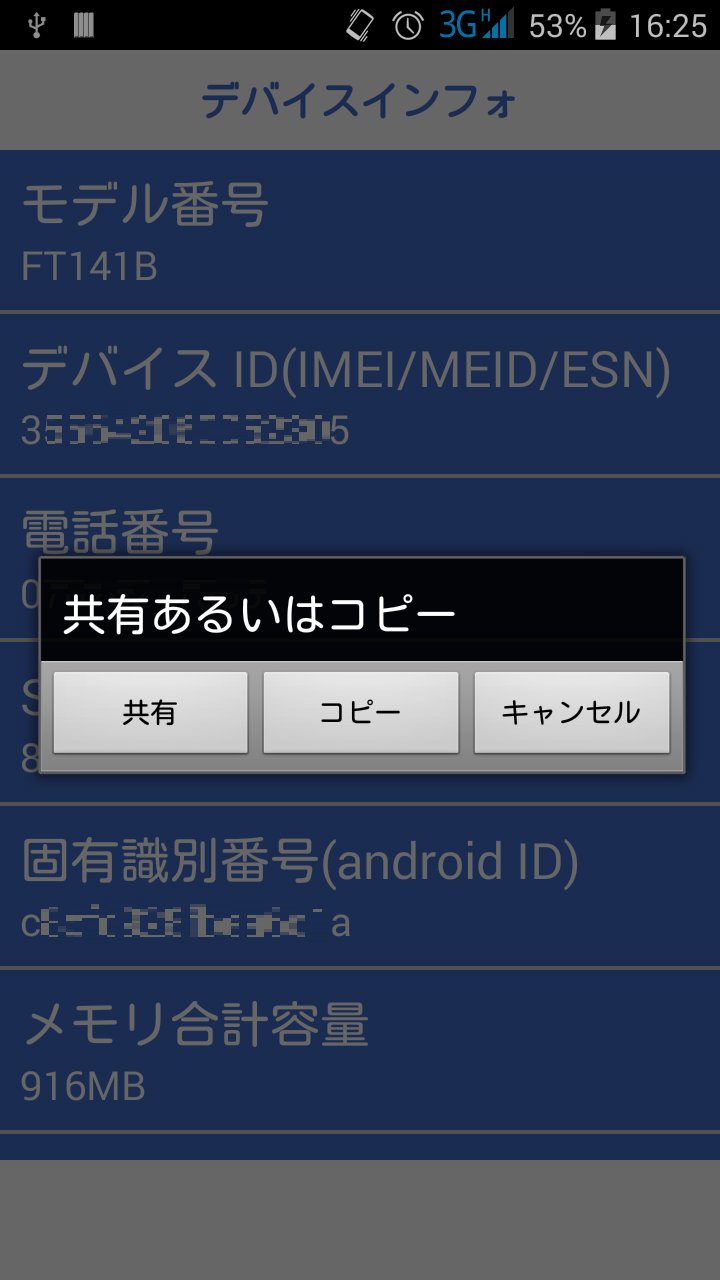Screen dimensions: 720x1280
Task: Tap the USB connection status icon
Action: (38, 25)
